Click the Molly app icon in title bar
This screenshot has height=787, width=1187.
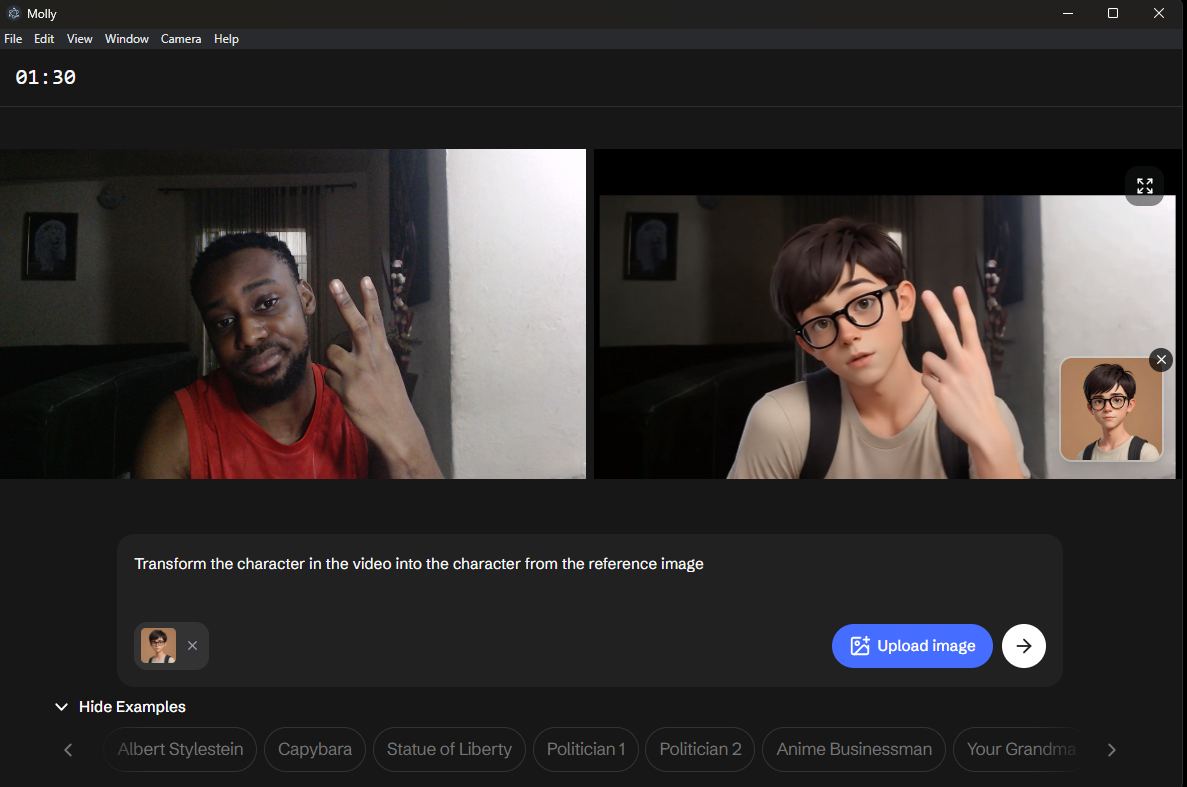(13, 14)
